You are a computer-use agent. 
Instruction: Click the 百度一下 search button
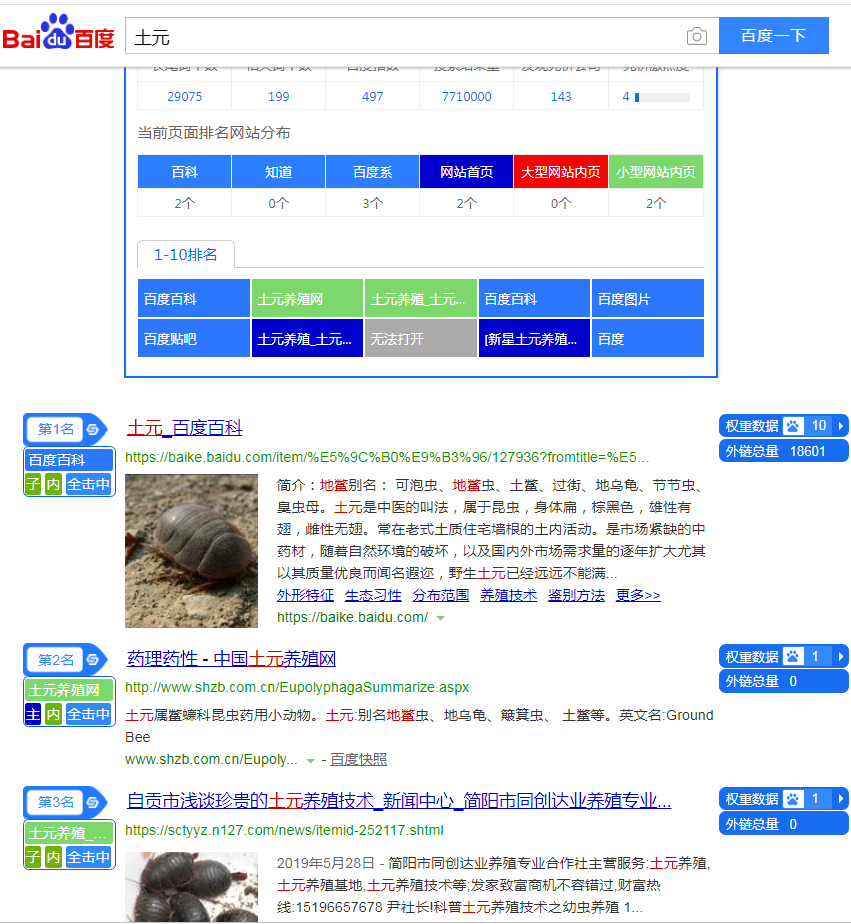tap(773, 36)
